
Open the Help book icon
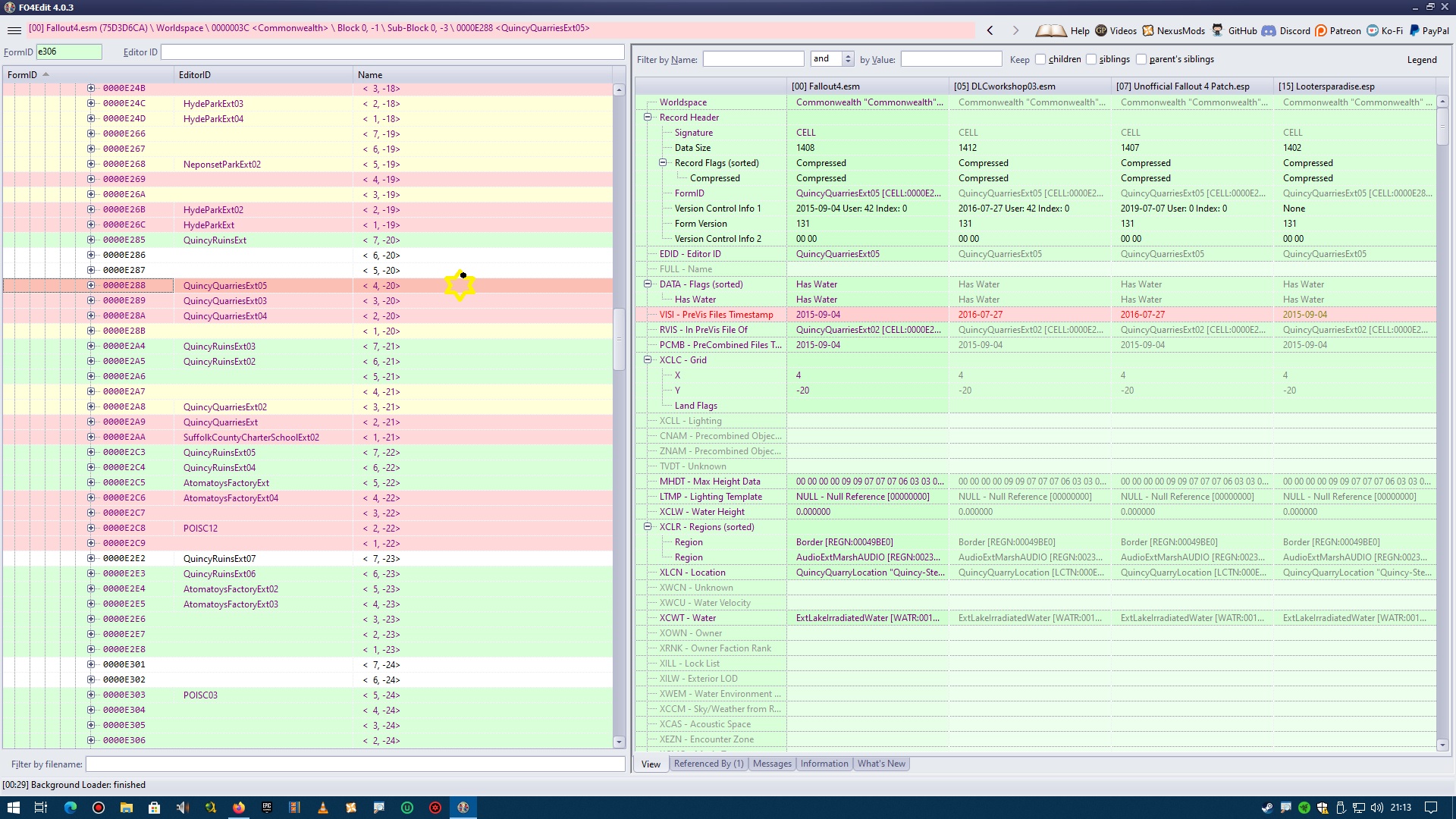(1051, 30)
